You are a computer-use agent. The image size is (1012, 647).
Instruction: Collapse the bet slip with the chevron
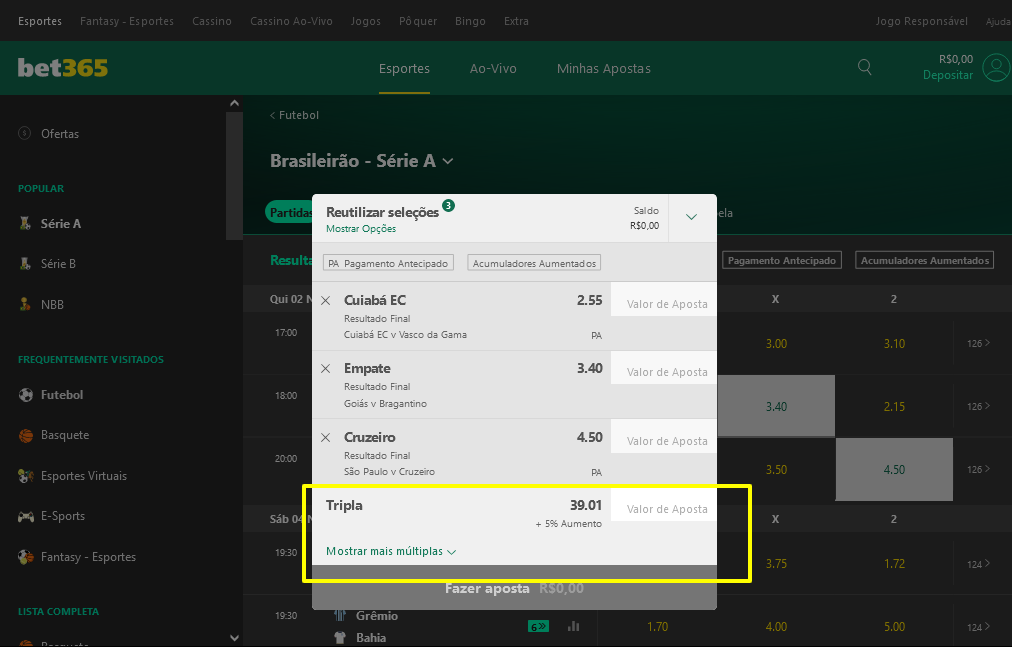[692, 217]
